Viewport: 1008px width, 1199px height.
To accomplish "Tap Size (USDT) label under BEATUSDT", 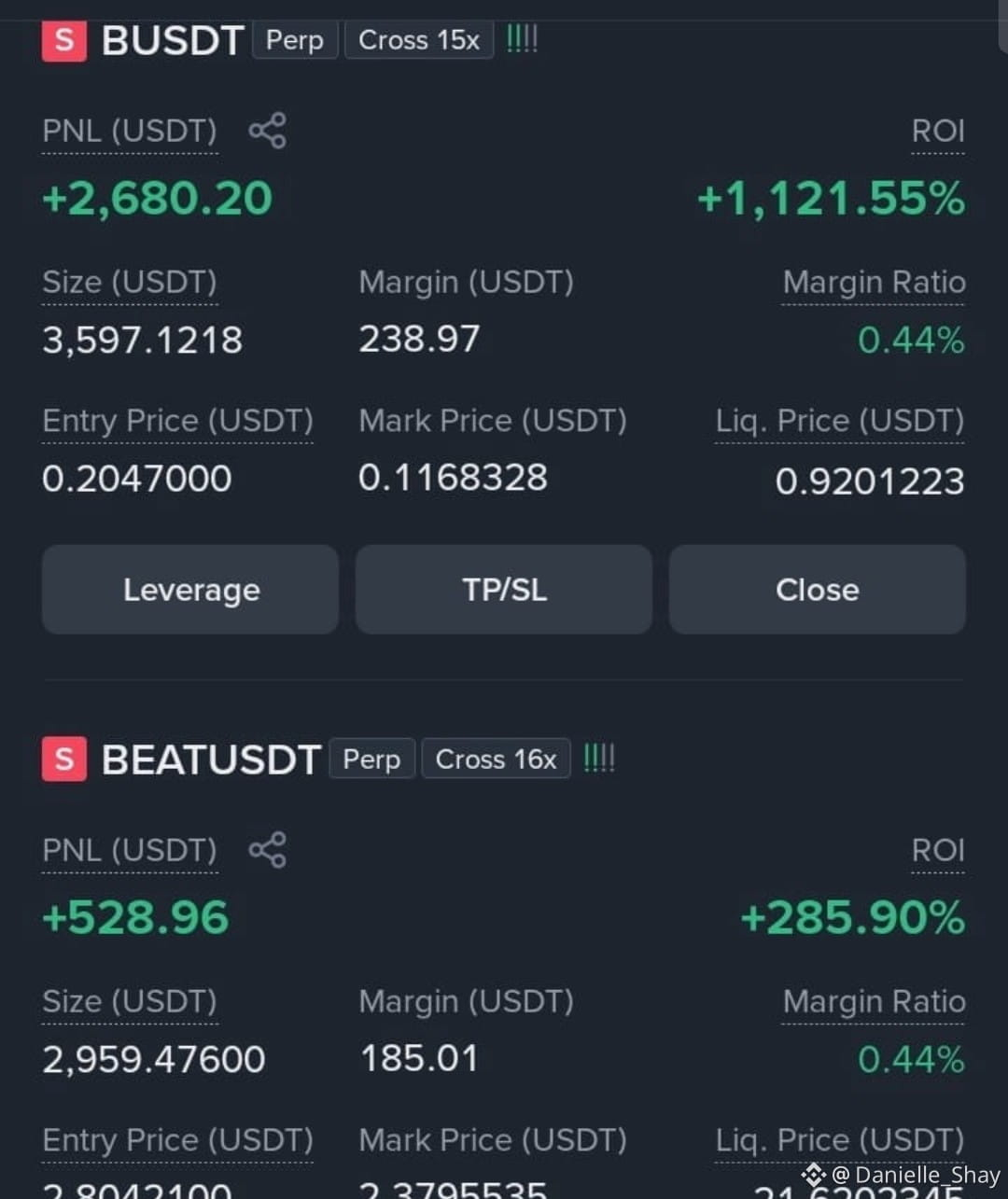I will (130, 1002).
